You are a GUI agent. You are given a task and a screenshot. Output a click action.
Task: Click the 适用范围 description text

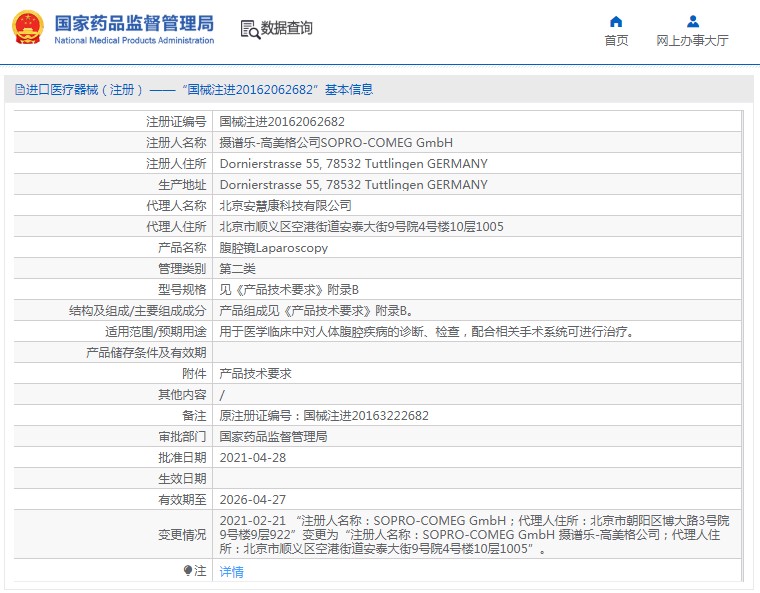427,332
